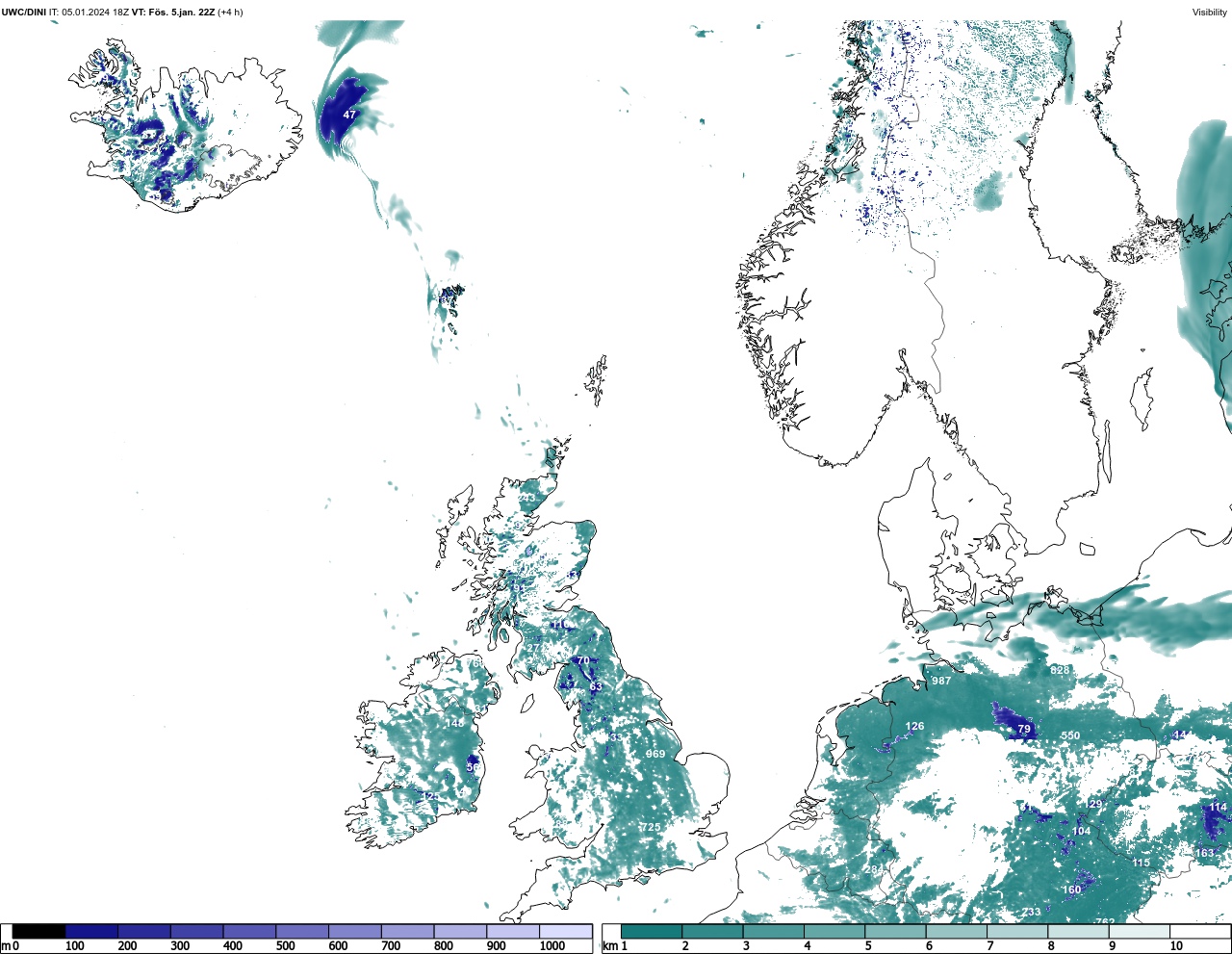Click the 900–1000 m lightest blue swatch

[512, 931]
